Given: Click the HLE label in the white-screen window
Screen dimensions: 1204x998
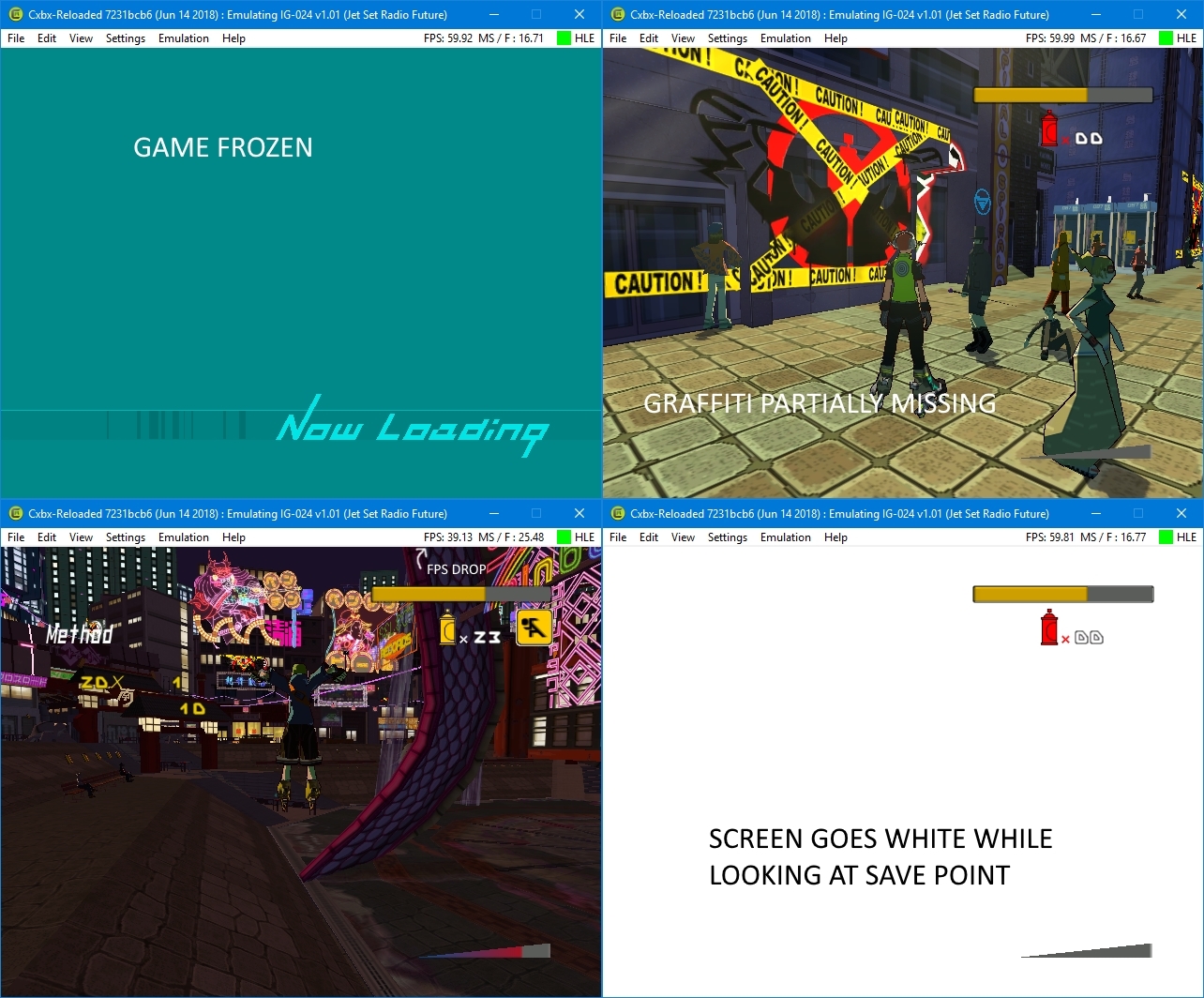Looking at the screenshot, I should coord(1186,537).
